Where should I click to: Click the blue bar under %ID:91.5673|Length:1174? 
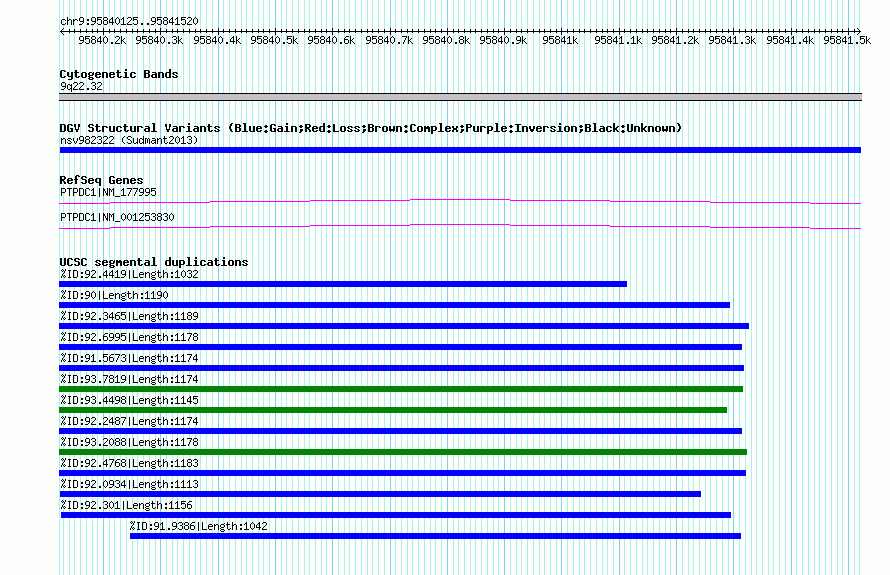click(x=401, y=368)
